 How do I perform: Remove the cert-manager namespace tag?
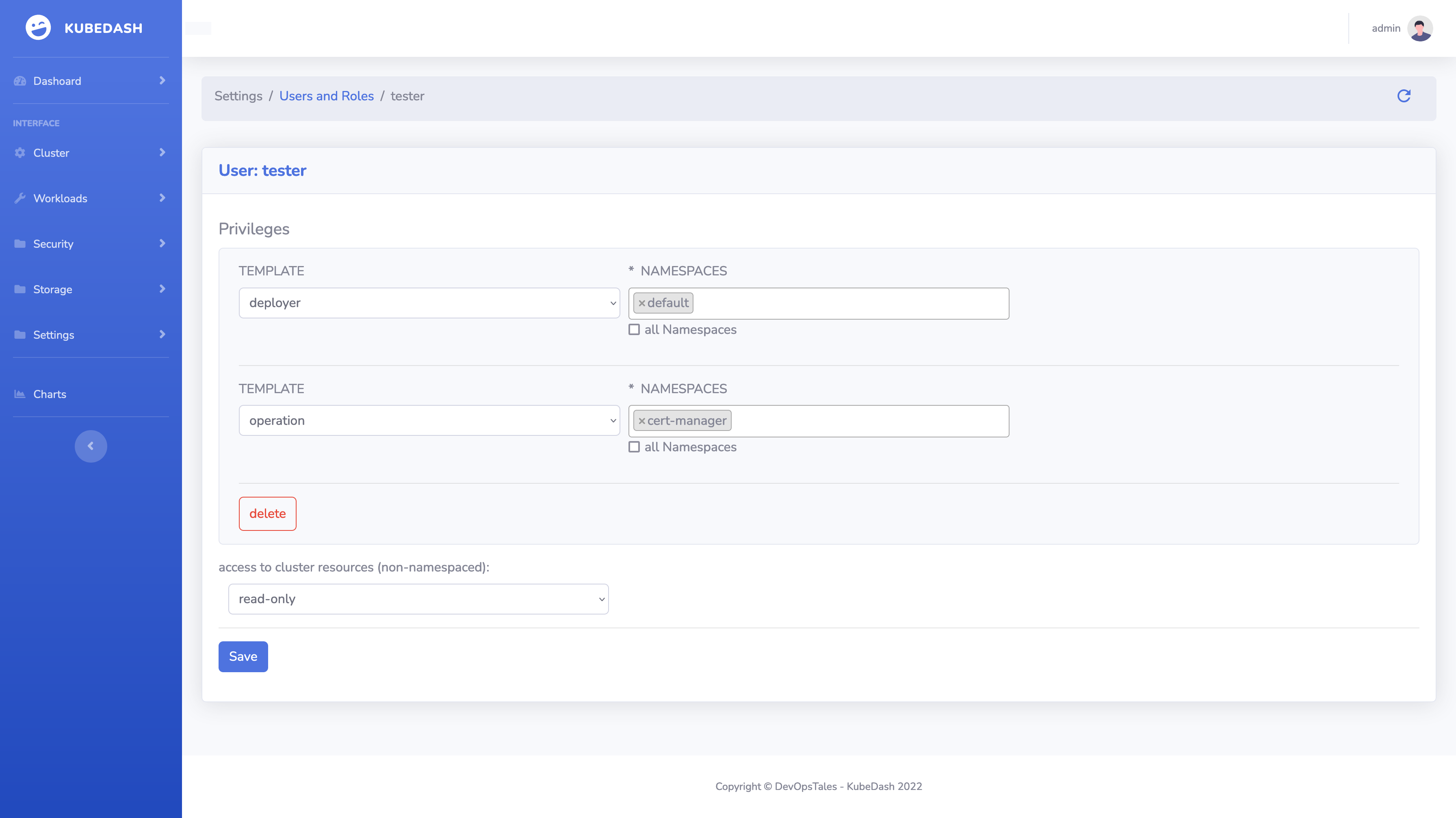pyautogui.click(x=641, y=421)
